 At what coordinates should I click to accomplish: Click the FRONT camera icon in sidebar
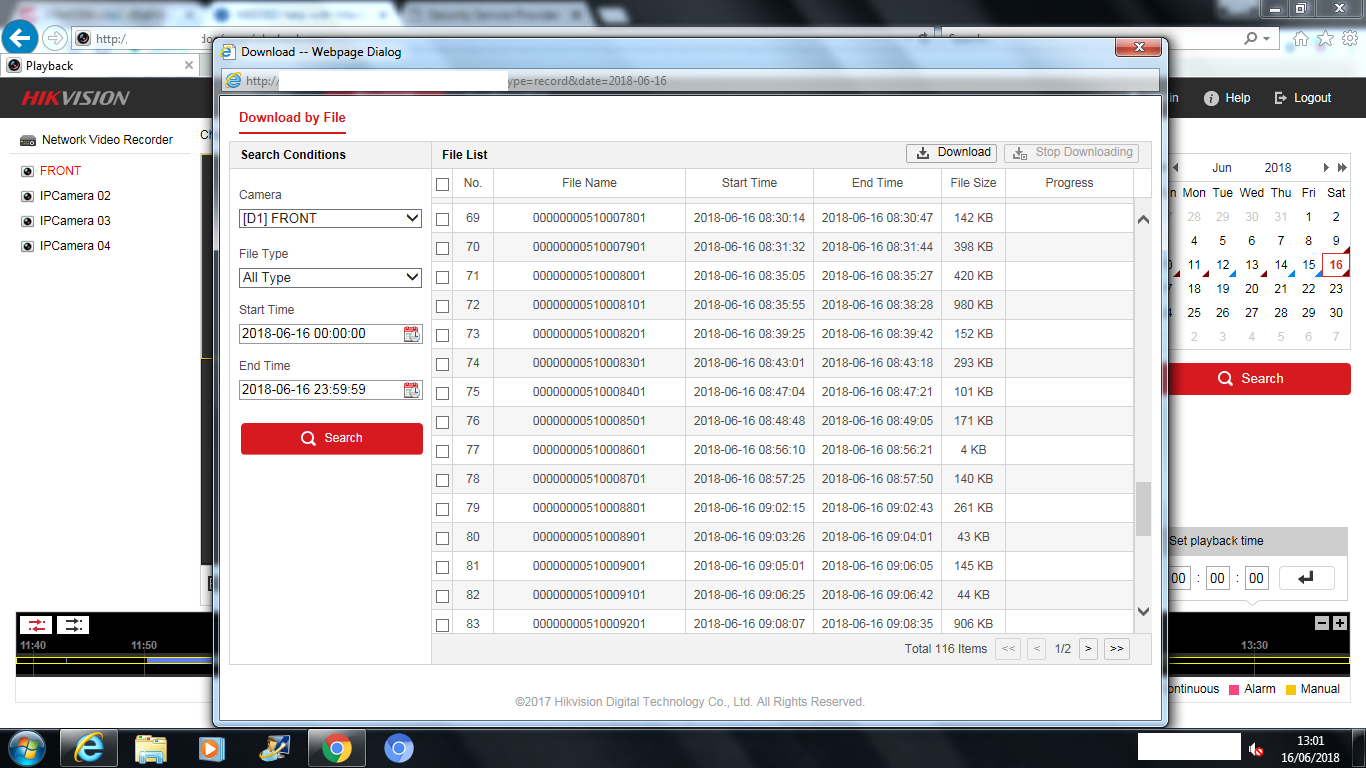click(x=27, y=171)
